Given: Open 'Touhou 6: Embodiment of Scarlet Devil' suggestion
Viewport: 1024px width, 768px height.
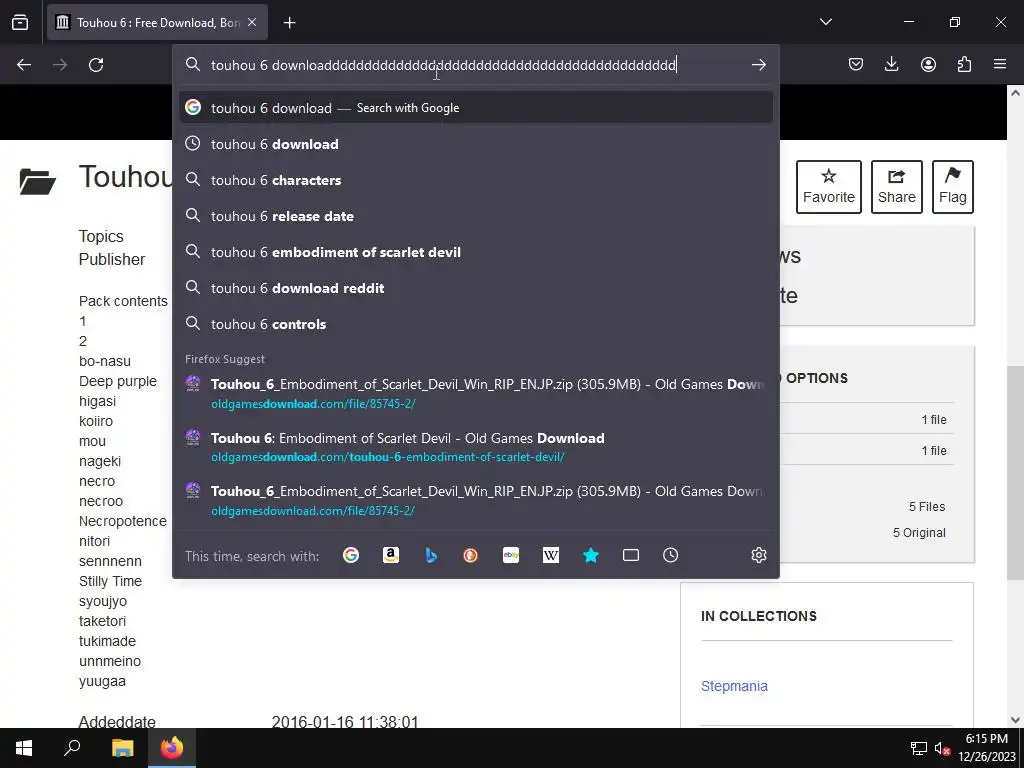Looking at the screenshot, I should click(x=475, y=447).
